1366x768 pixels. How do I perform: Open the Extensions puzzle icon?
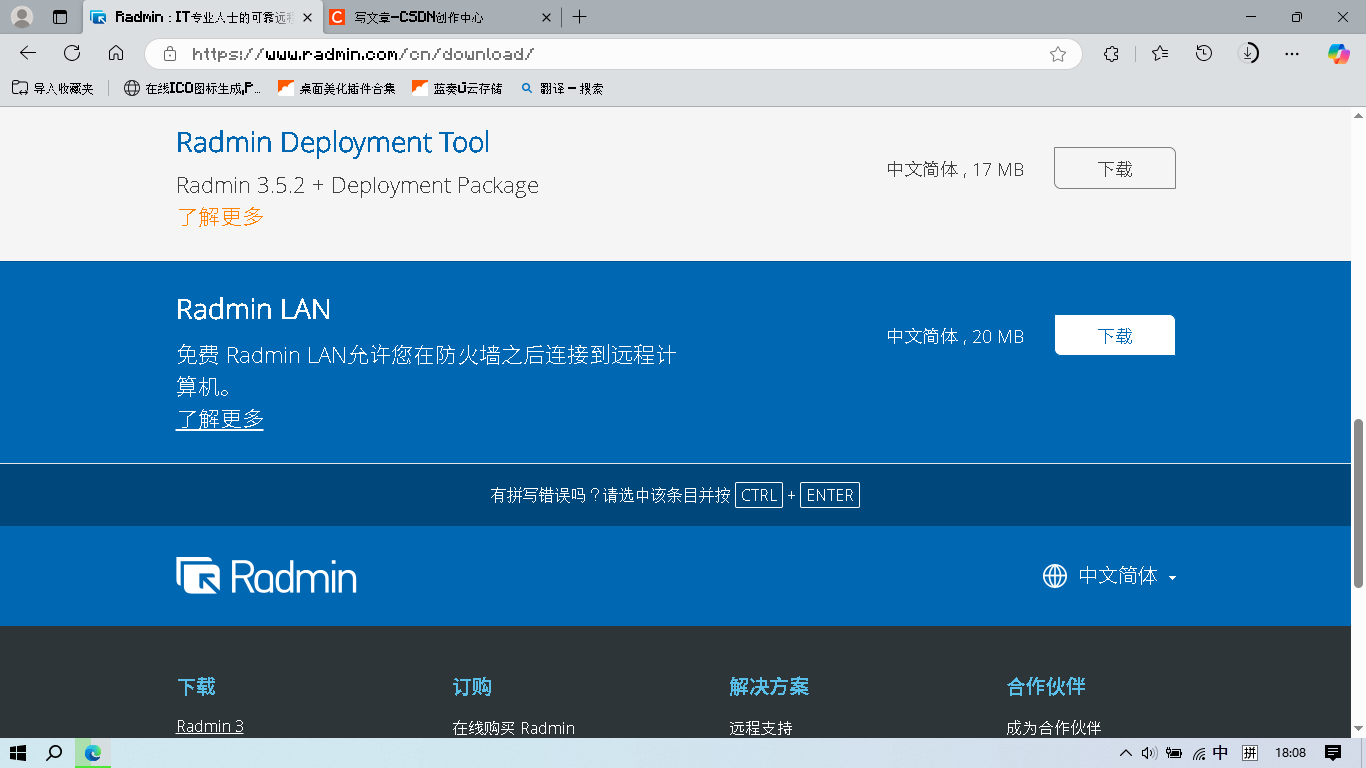click(x=1111, y=54)
